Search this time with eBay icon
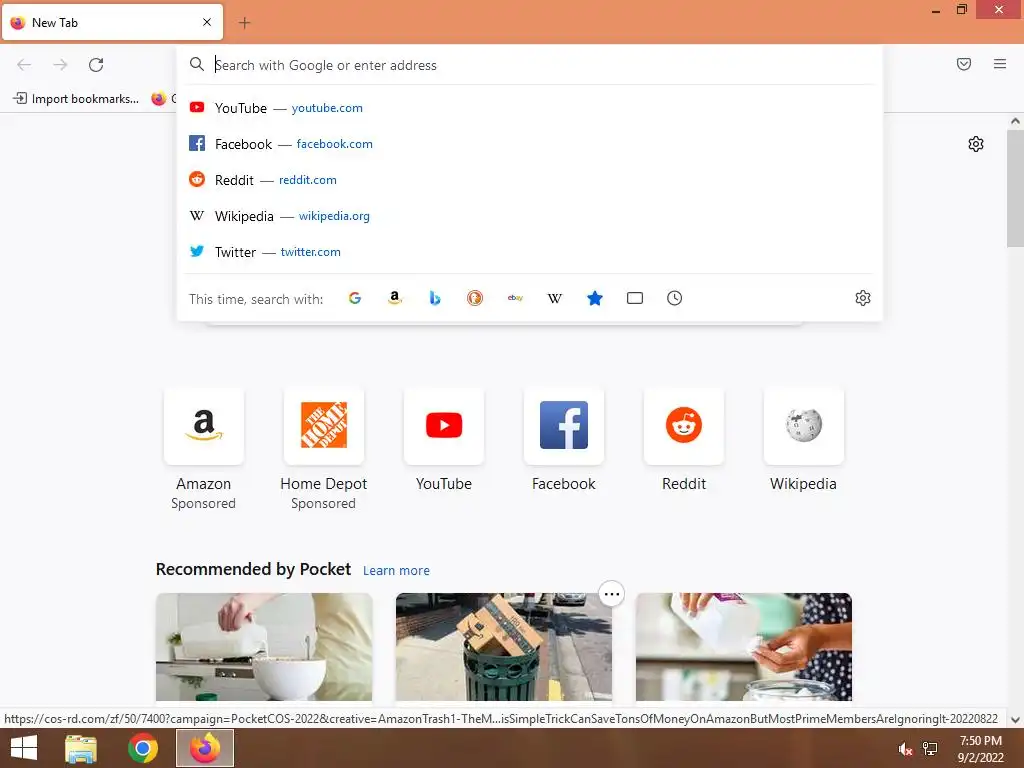 [515, 298]
